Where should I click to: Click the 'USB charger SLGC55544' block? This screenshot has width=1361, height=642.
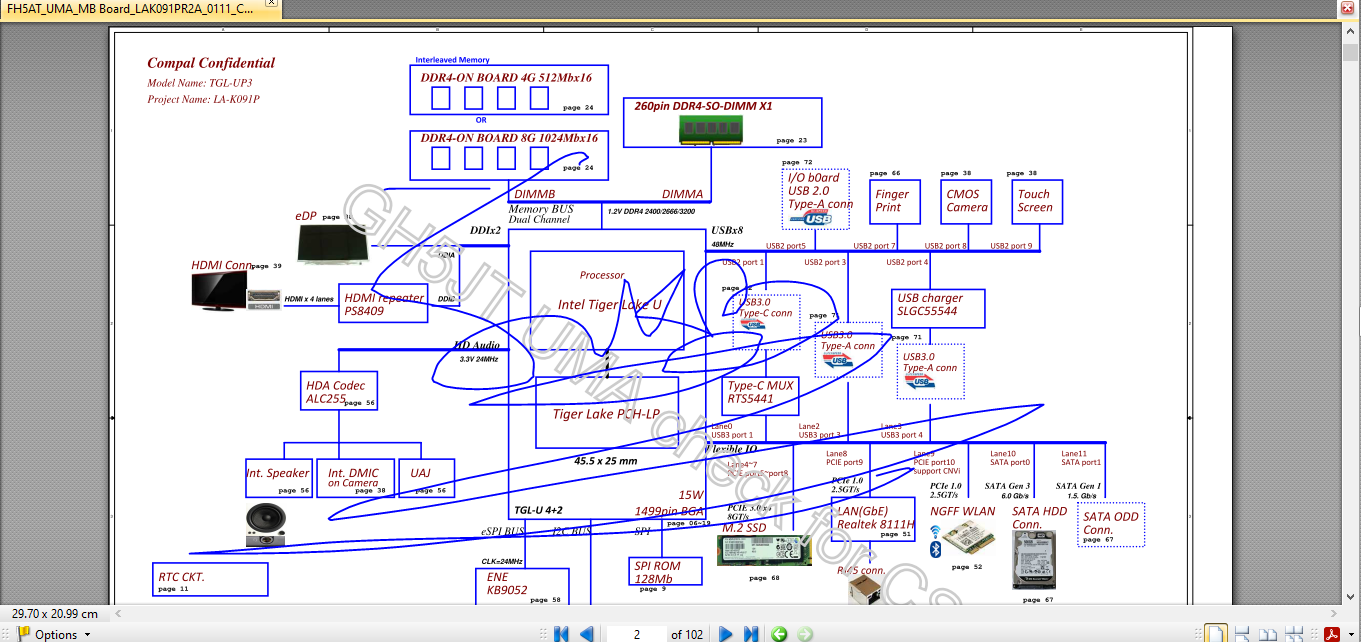pyautogui.click(x=938, y=309)
